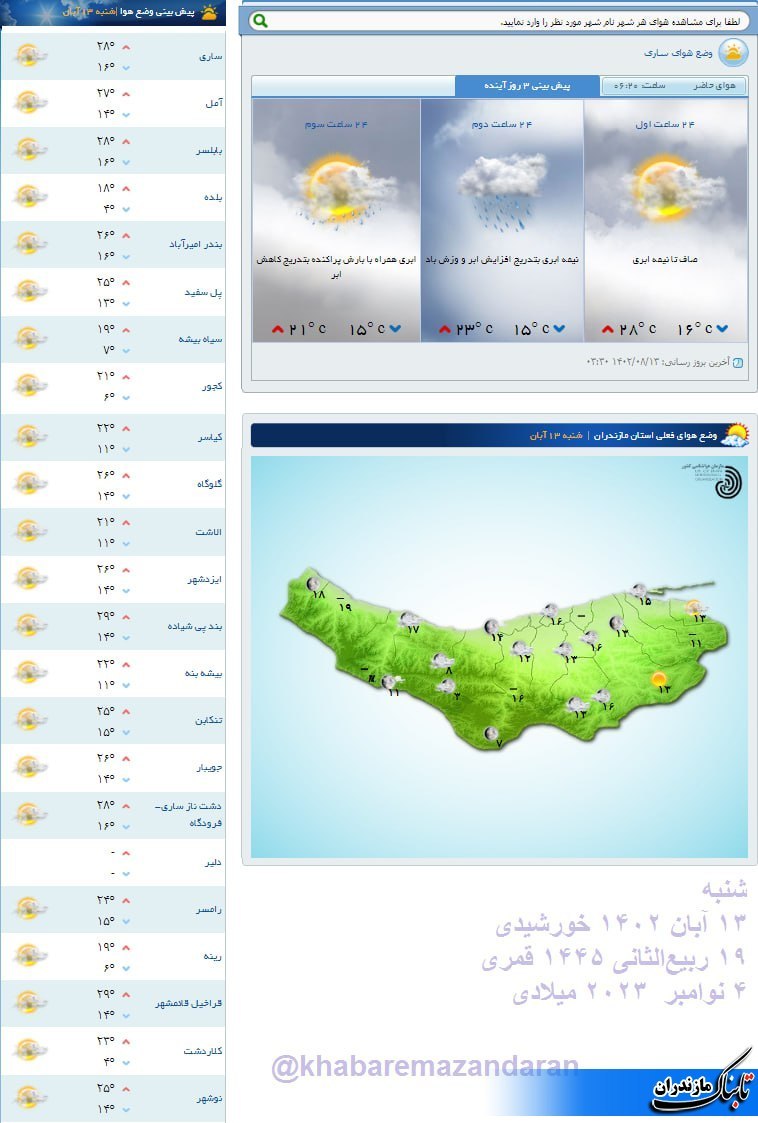Click the weather icon next to نوشهر
This screenshot has height=1123, width=758.
click(30, 1097)
